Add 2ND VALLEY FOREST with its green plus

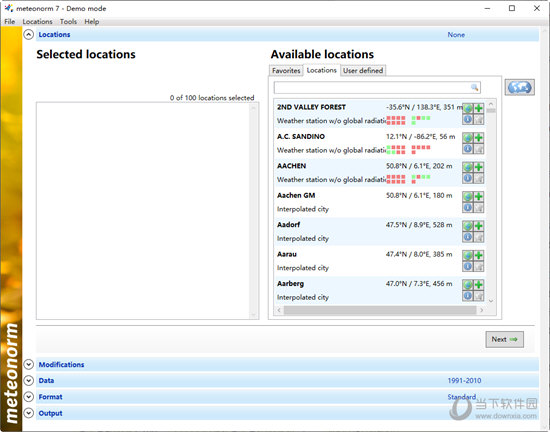point(479,108)
